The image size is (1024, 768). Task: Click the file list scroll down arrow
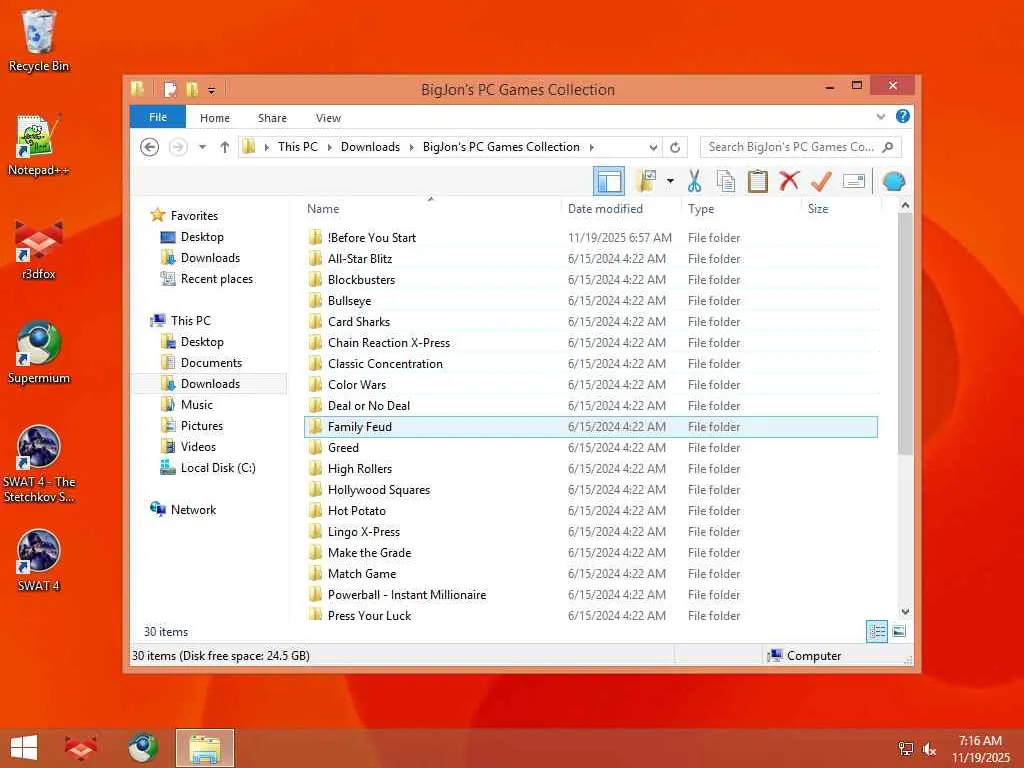(905, 612)
